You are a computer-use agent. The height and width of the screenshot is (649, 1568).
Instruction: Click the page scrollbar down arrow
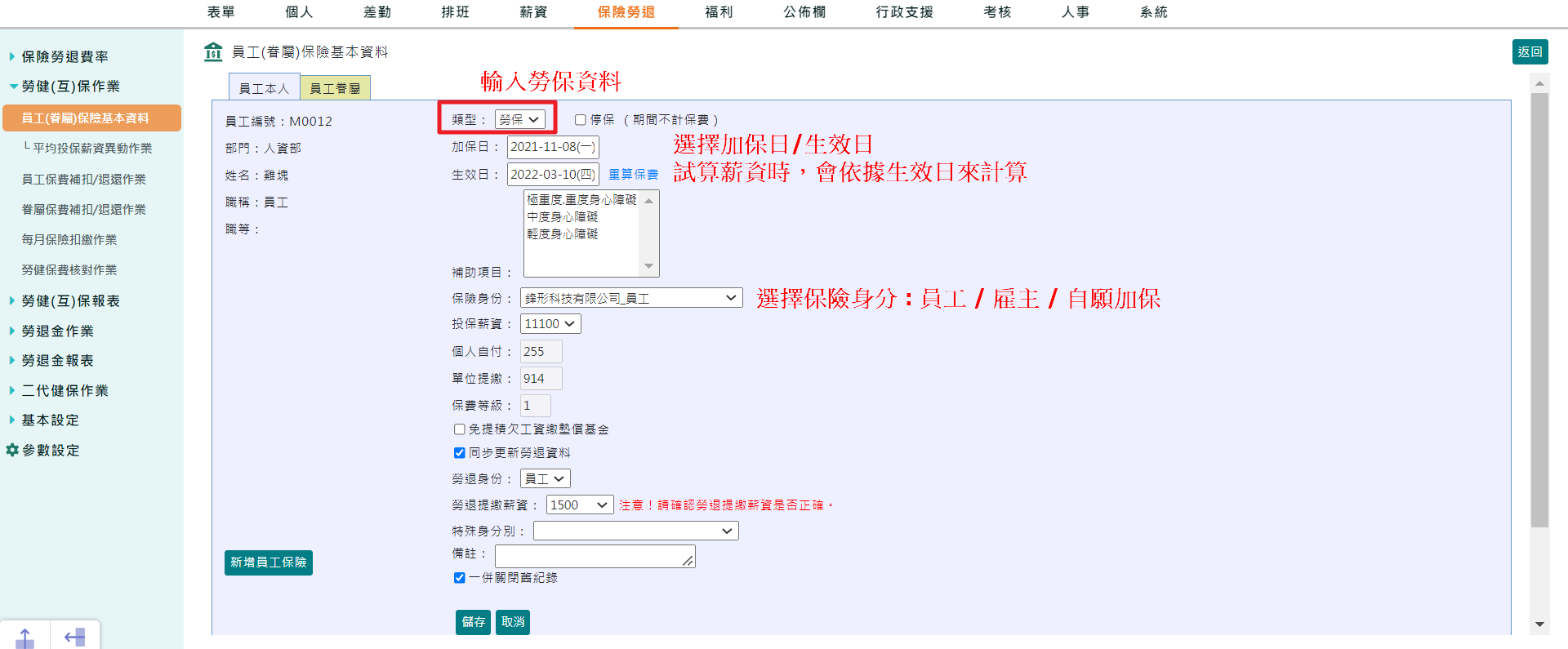(x=1540, y=625)
